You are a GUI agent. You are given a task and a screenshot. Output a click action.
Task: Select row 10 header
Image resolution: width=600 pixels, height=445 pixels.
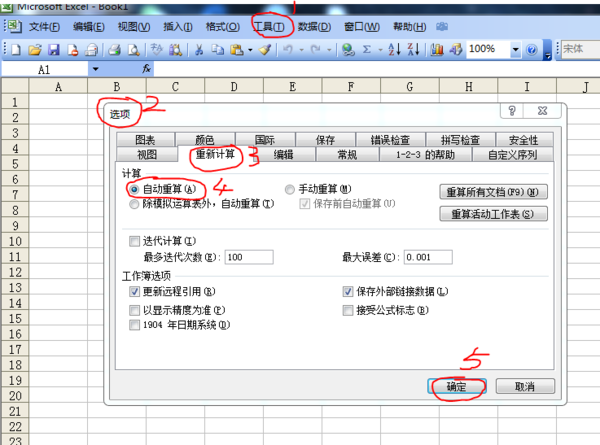[x=15, y=241]
